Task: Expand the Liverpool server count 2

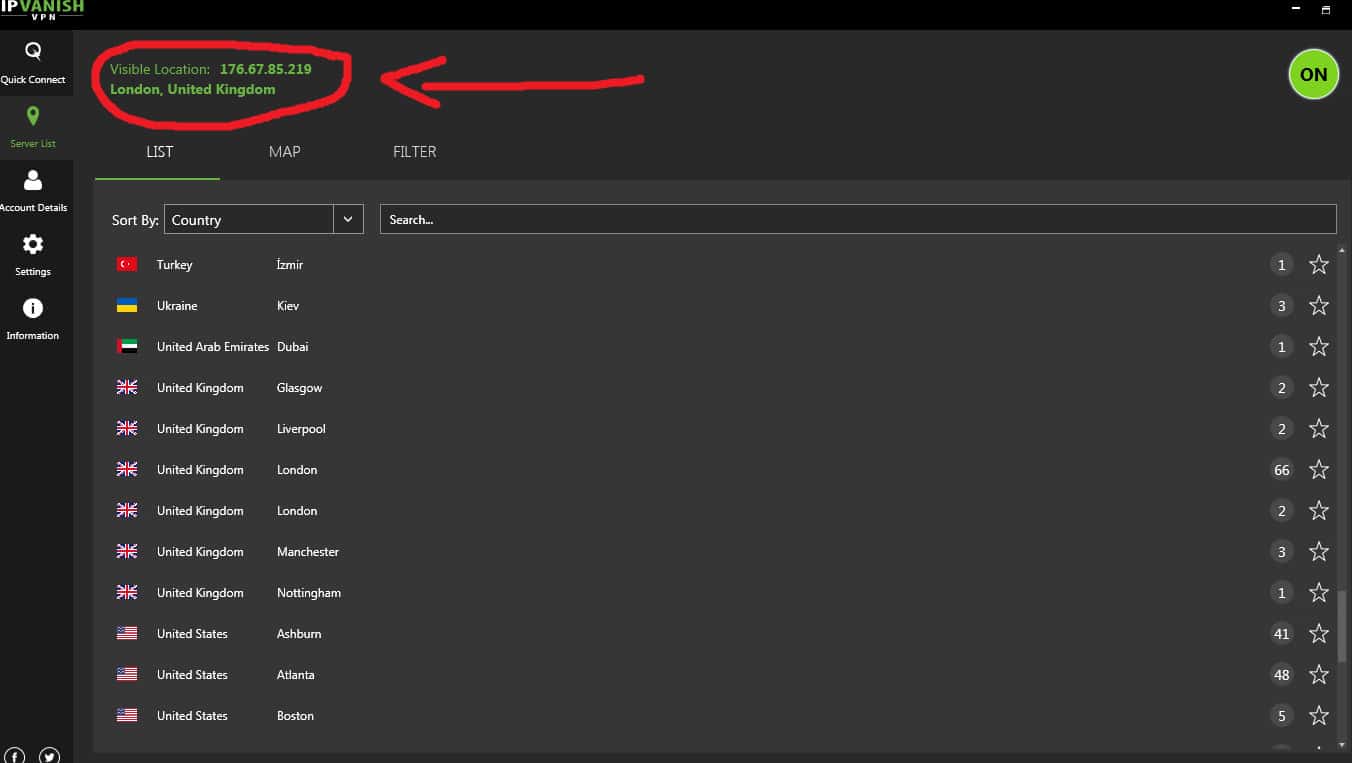Action: click(x=1281, y=429)
